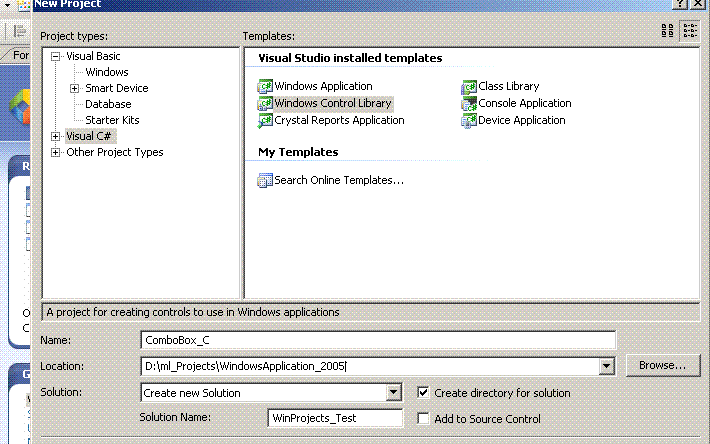The width and height of the screenshot is (710, 444).
Task: Switch templates view to small icons
Action: pyautogui.click(x=689, y=31)
